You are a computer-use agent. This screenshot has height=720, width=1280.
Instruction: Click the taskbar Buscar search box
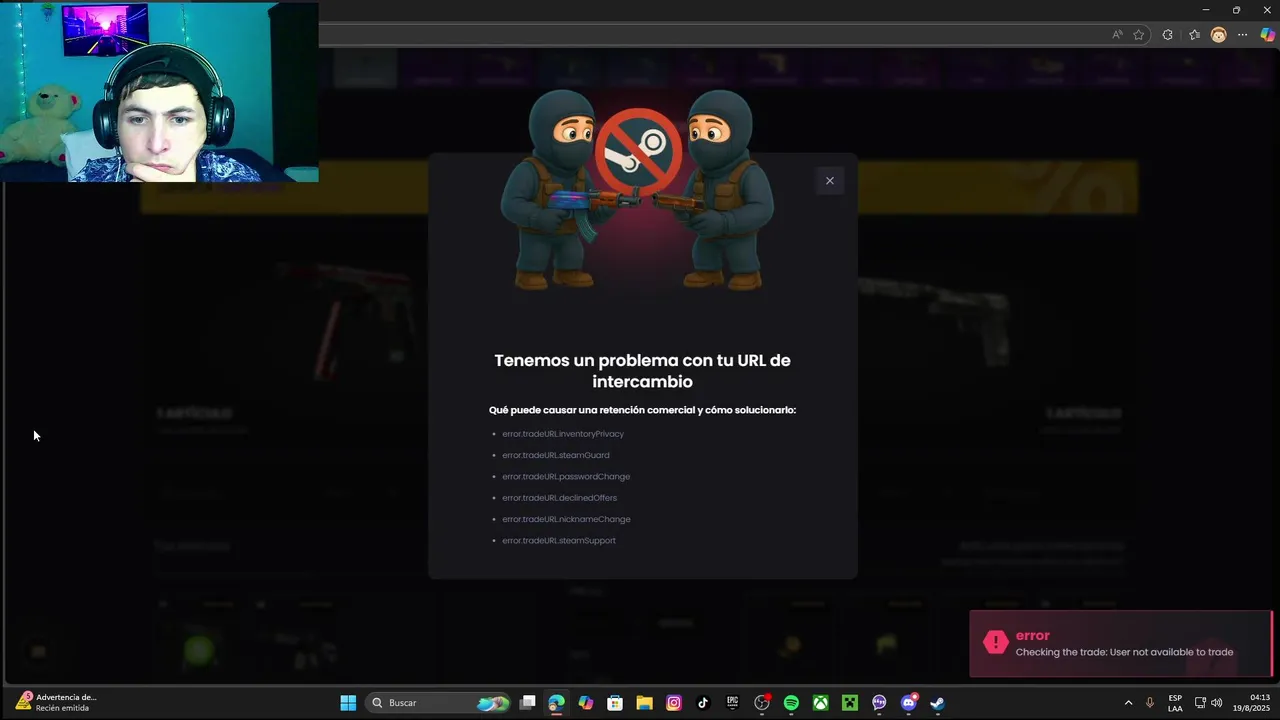438,703
